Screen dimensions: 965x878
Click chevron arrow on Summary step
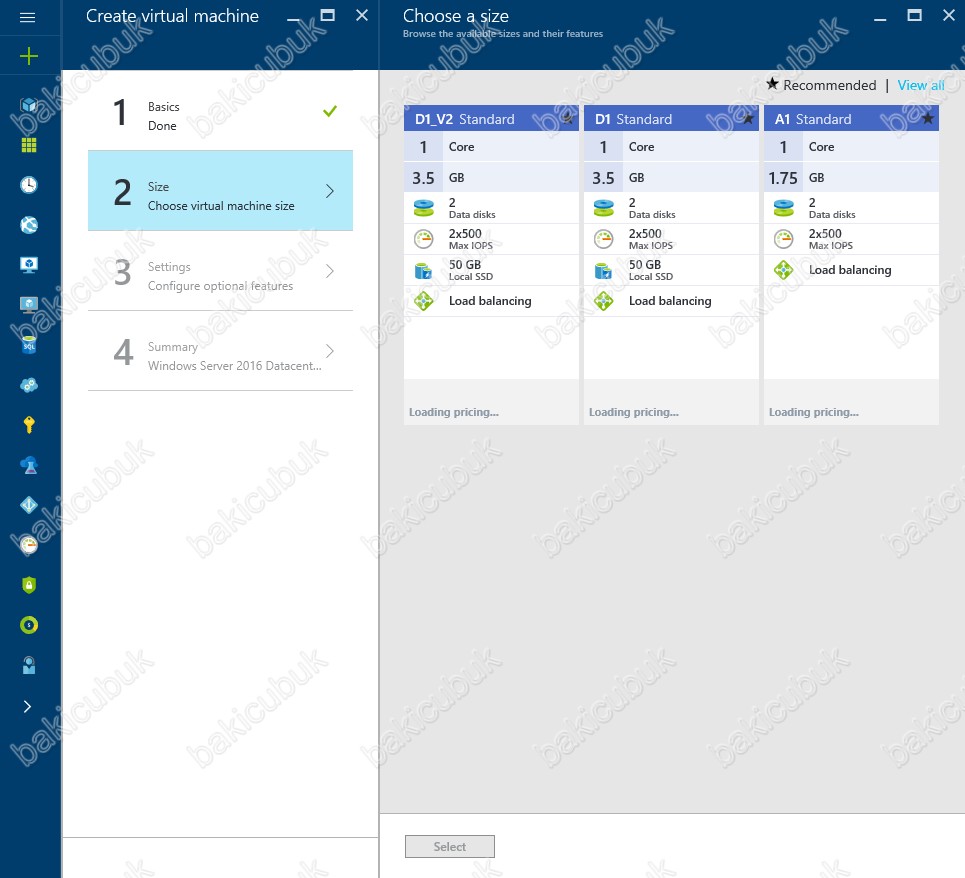point(330,351)
